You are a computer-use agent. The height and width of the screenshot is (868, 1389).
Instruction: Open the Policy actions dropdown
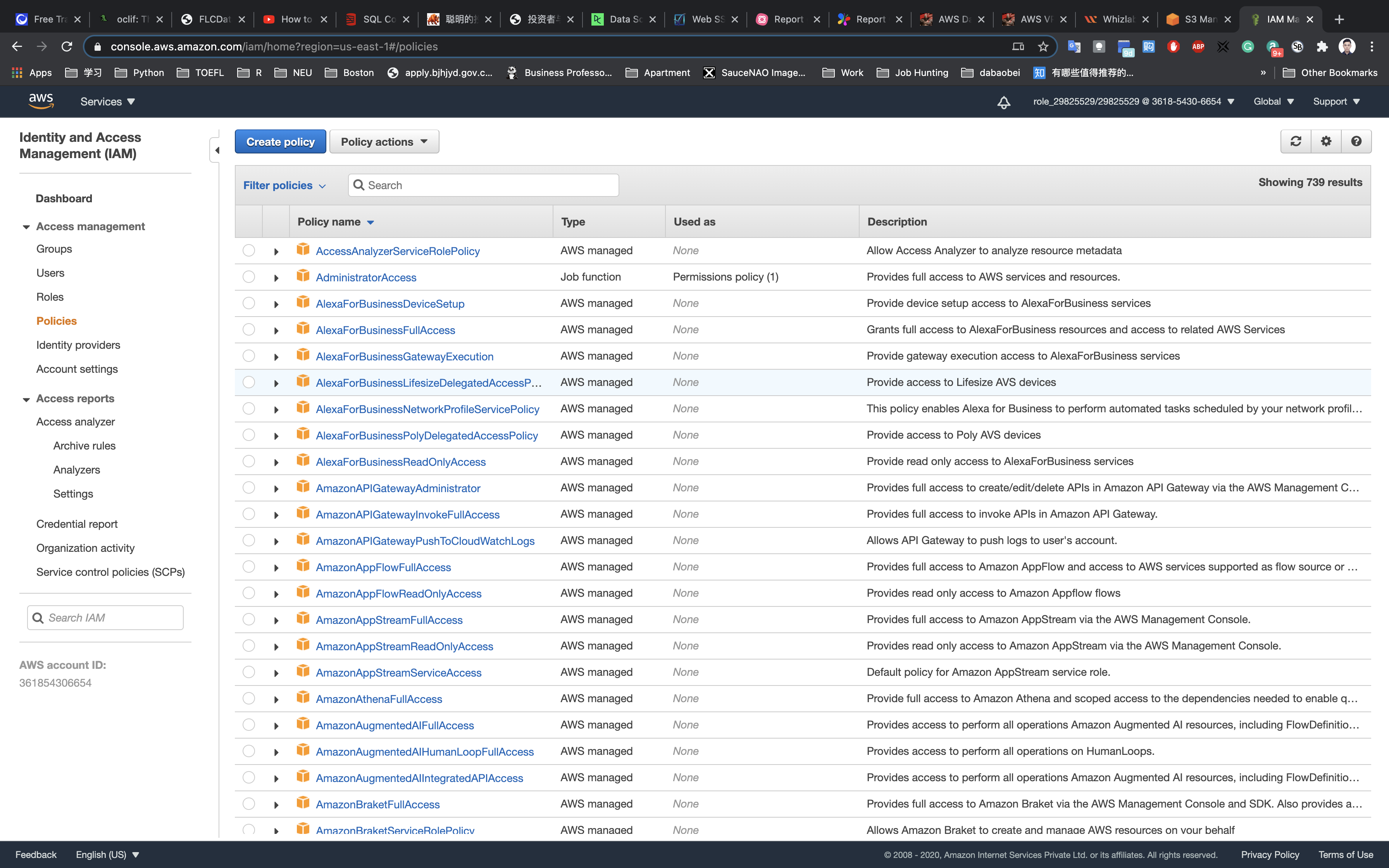(x=384, y=142)
